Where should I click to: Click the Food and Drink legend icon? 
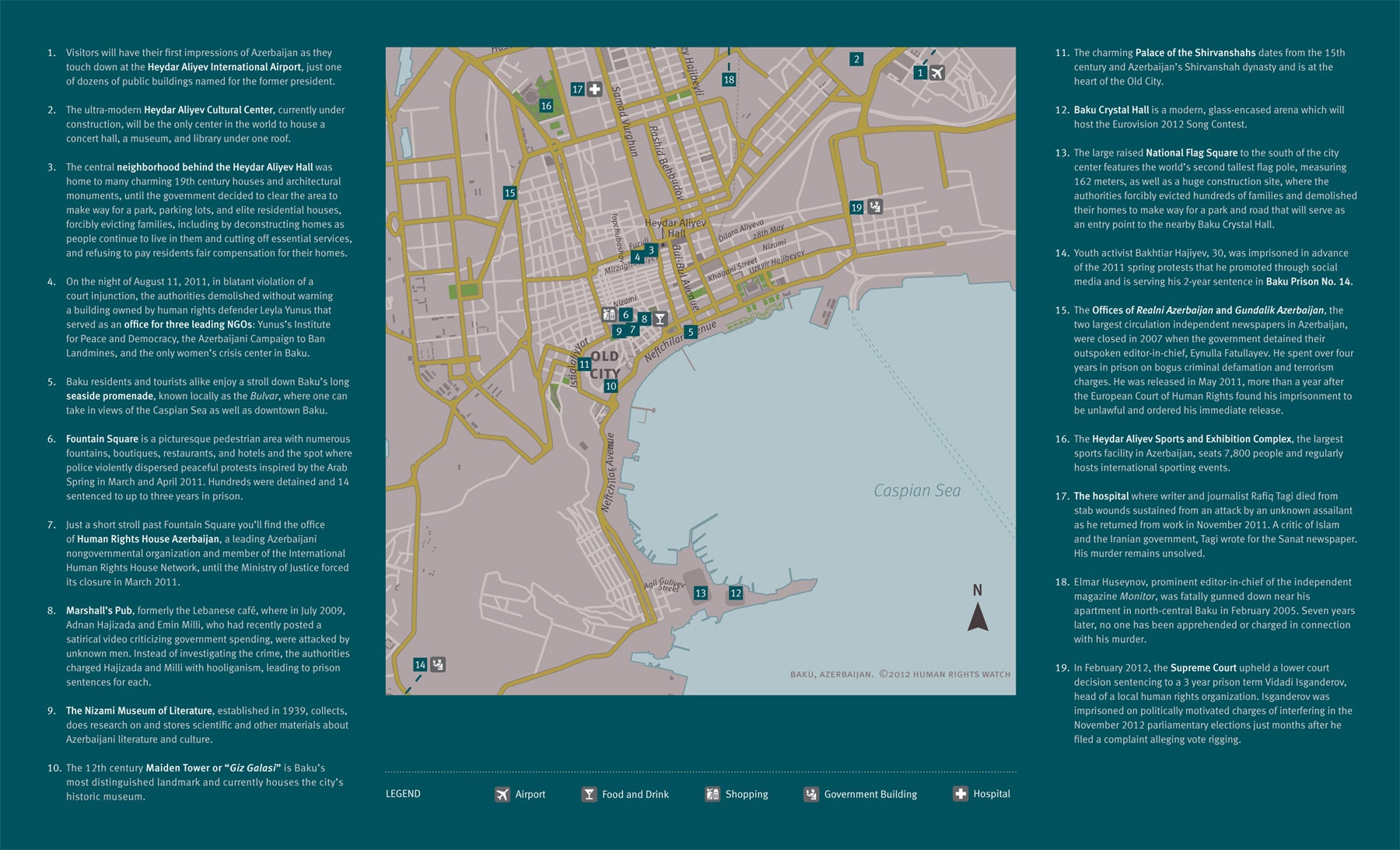(x=589, y=794)
